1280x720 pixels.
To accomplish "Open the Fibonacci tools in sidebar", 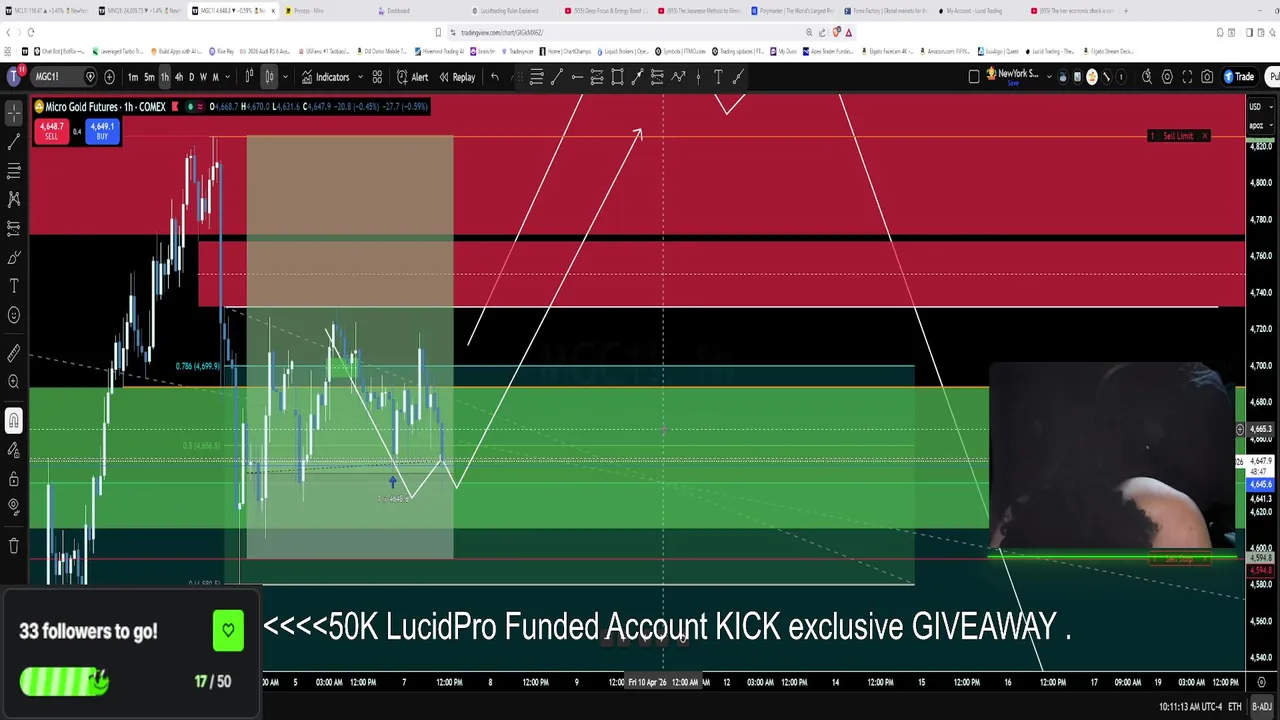I will click(14, 172).
